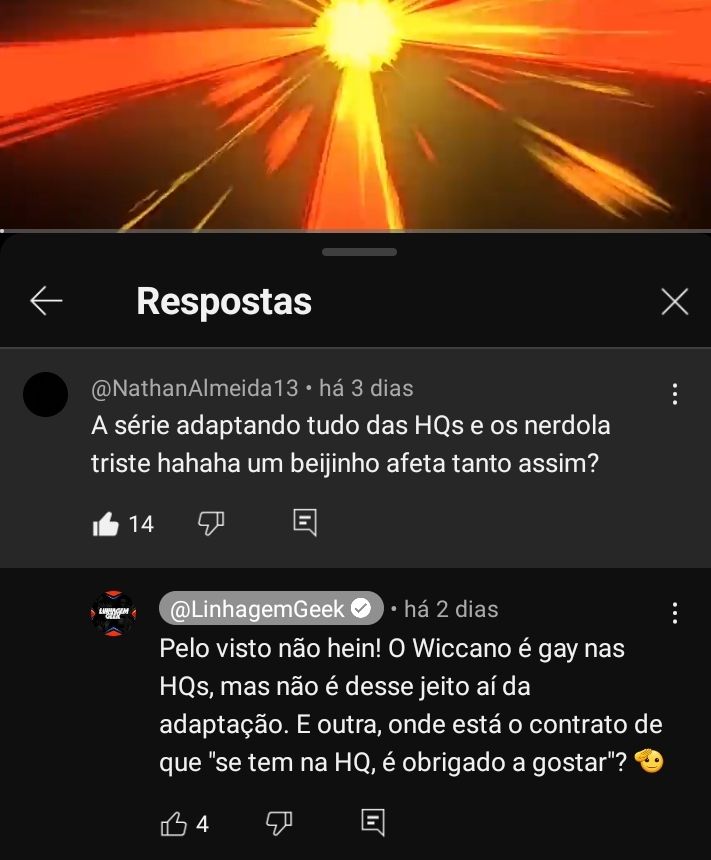
Task: Toggle like on NathanAlmeida13's comment
Action: [105, 524]
